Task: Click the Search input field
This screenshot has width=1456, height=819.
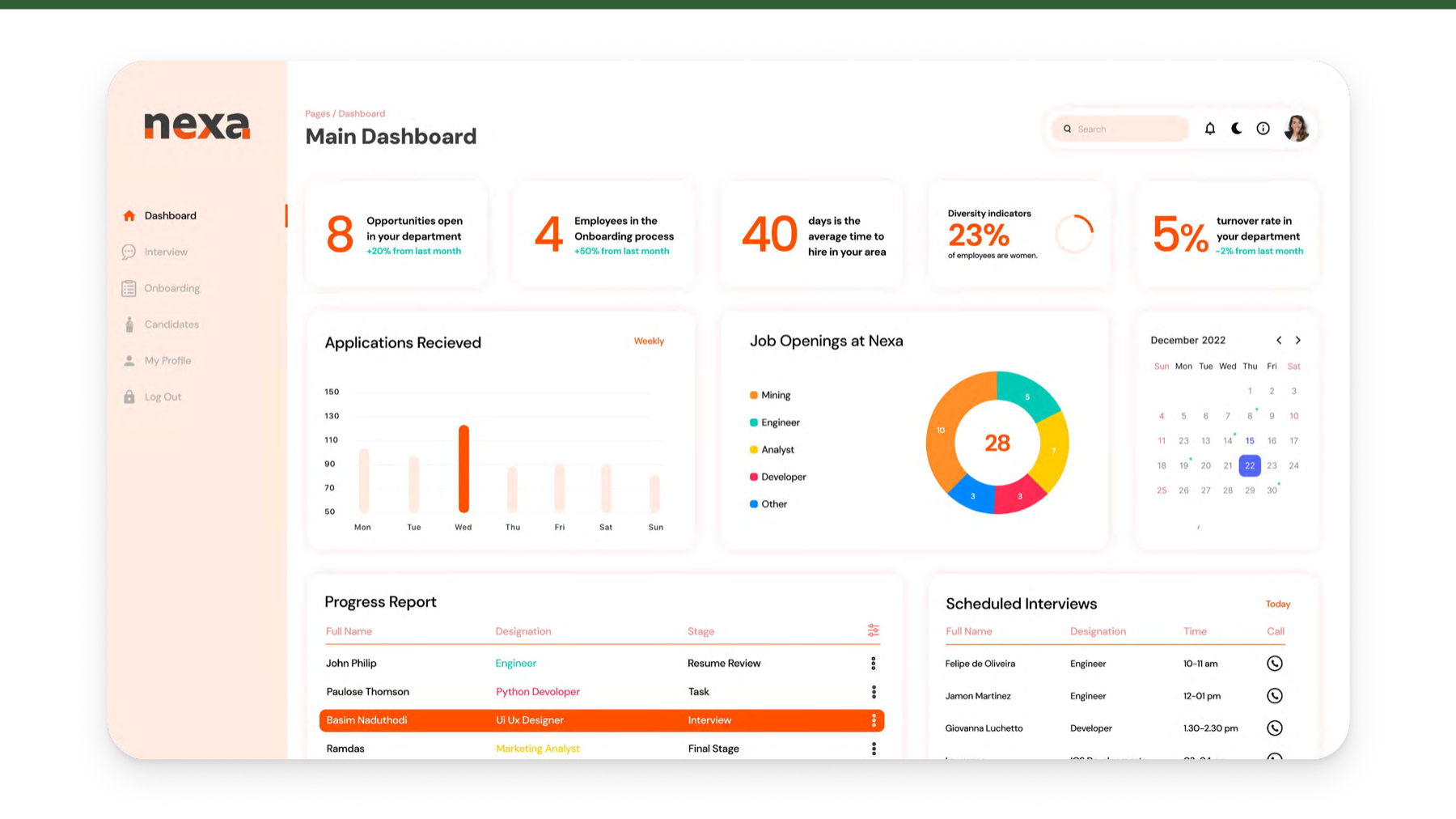Action: (1120, 129)
